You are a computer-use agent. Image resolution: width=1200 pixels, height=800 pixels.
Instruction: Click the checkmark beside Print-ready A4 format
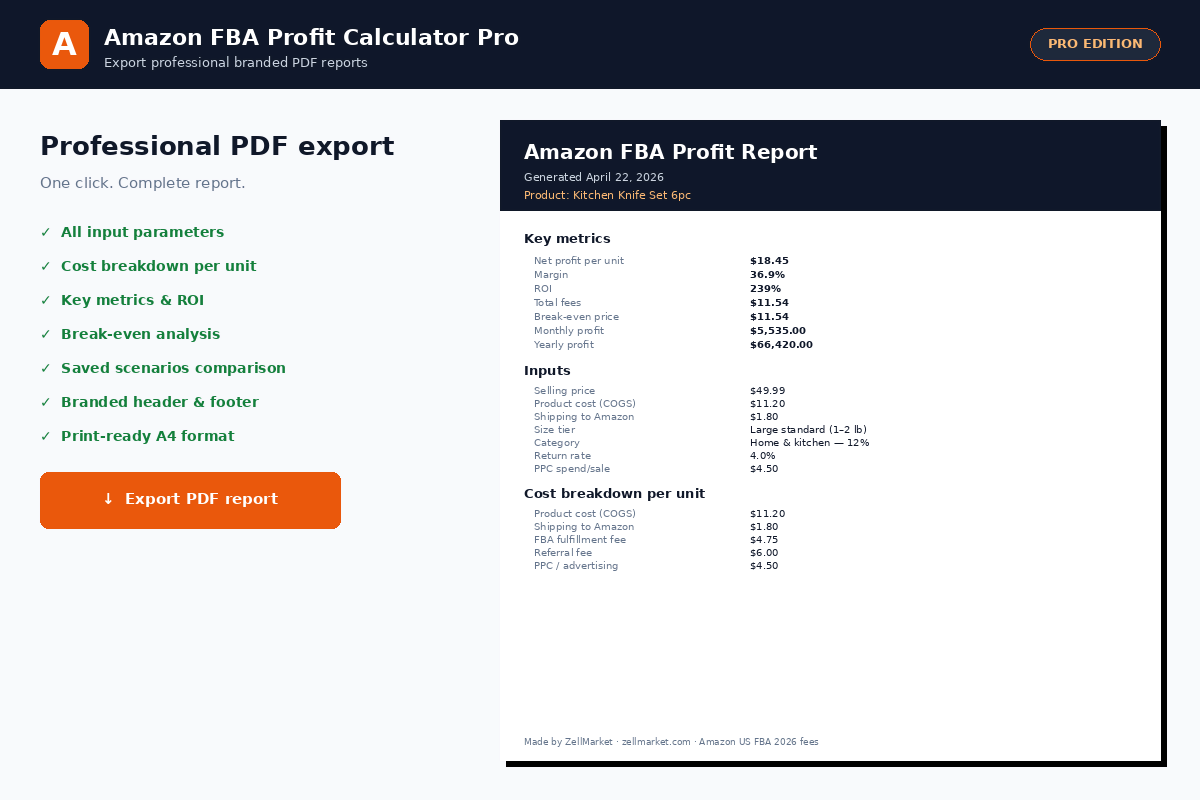pyautogui.click(x=45, y=436)
